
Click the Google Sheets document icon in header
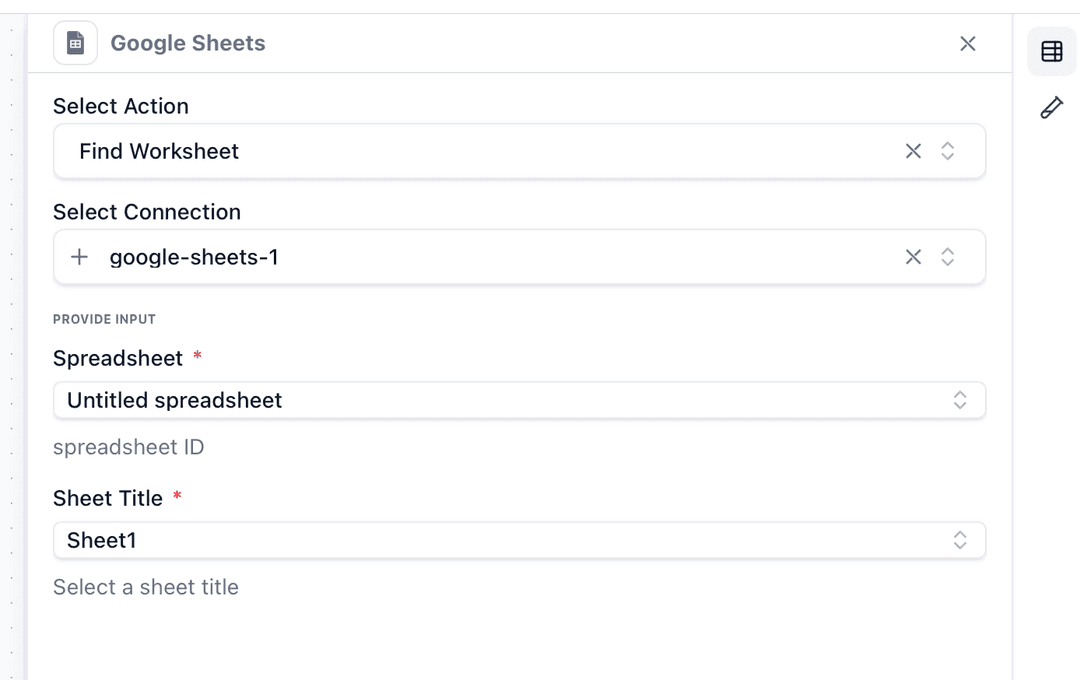75,43
